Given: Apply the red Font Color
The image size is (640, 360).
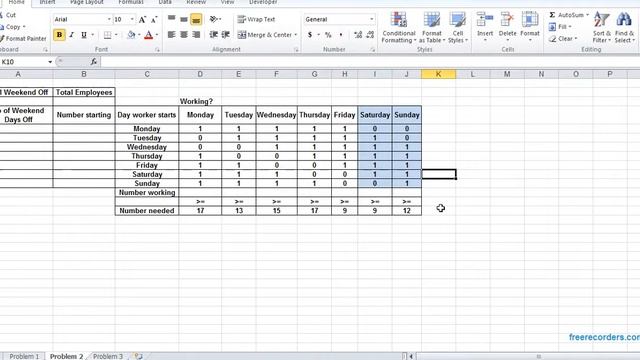Looking at the screenshot, I should point(149,35).
